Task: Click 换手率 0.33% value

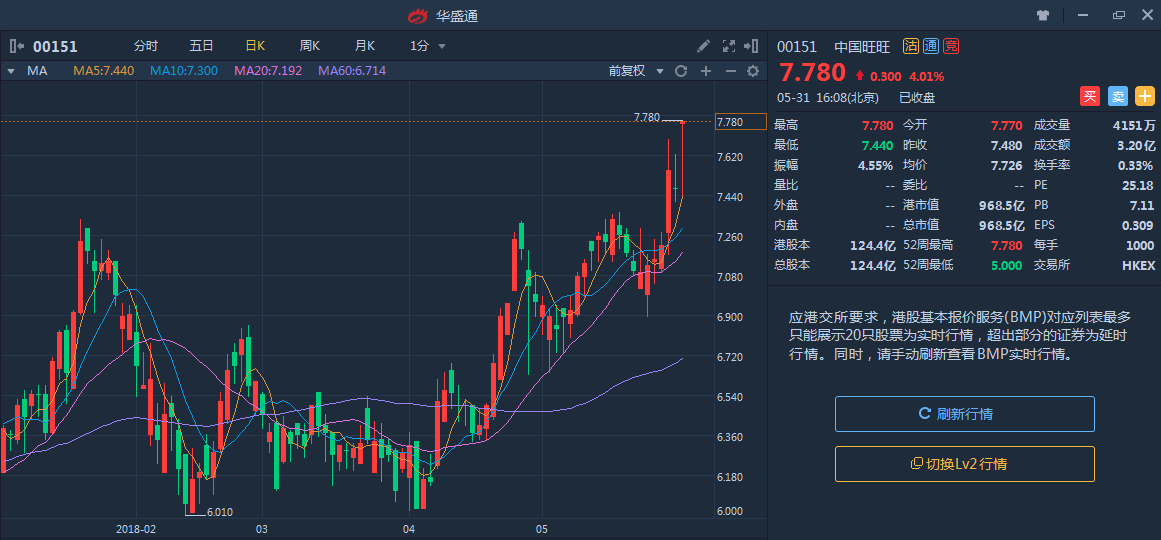Action: tap(1137, 165)
